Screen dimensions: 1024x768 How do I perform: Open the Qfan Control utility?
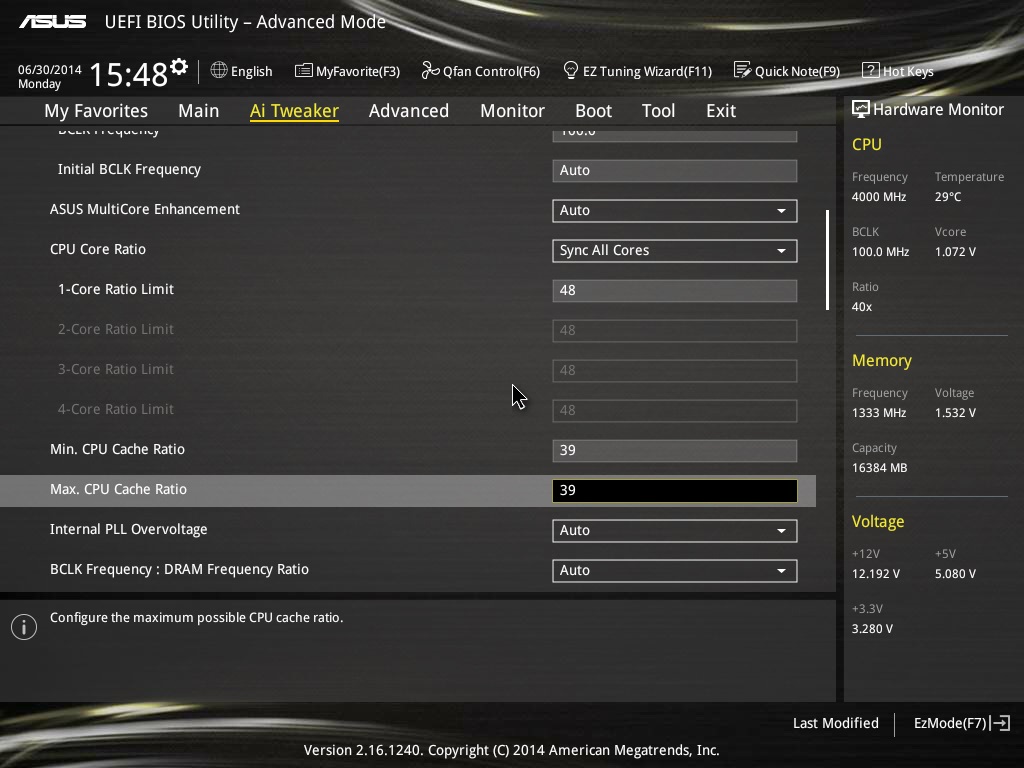coord(480,71)
